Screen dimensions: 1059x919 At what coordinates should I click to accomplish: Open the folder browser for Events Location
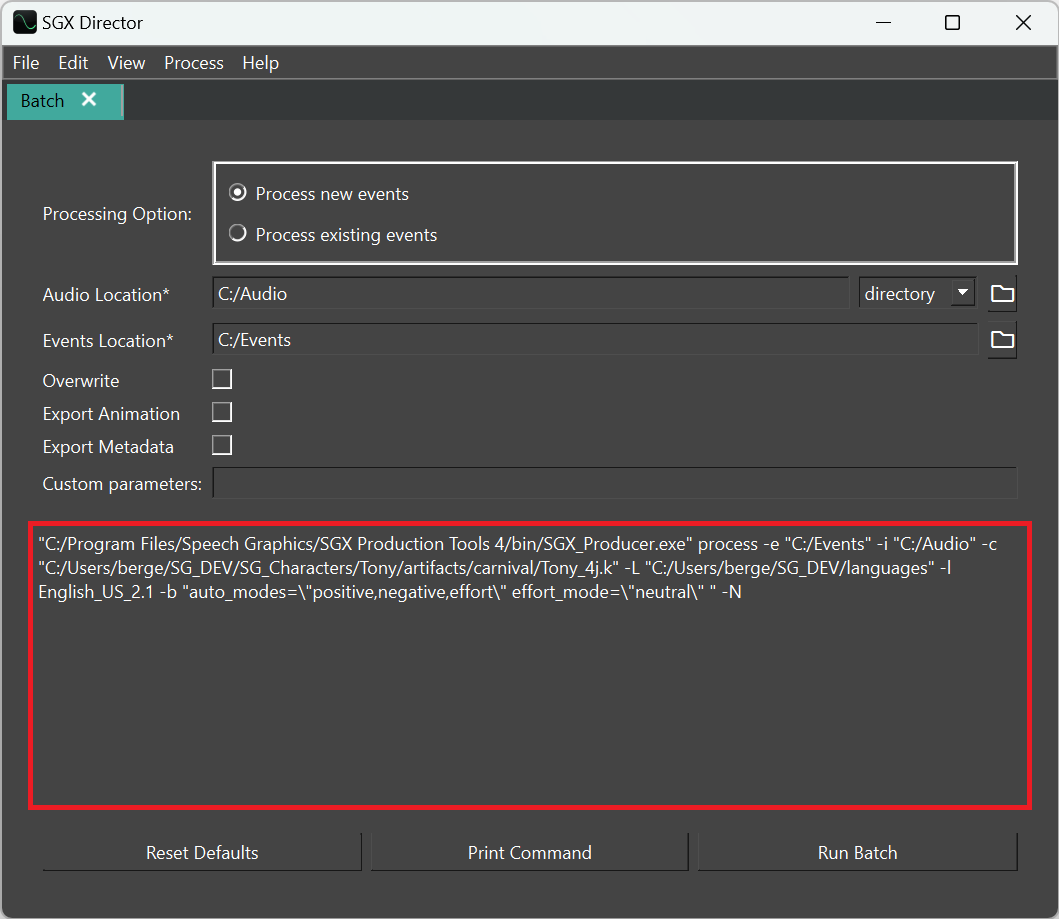[1001, 340]
